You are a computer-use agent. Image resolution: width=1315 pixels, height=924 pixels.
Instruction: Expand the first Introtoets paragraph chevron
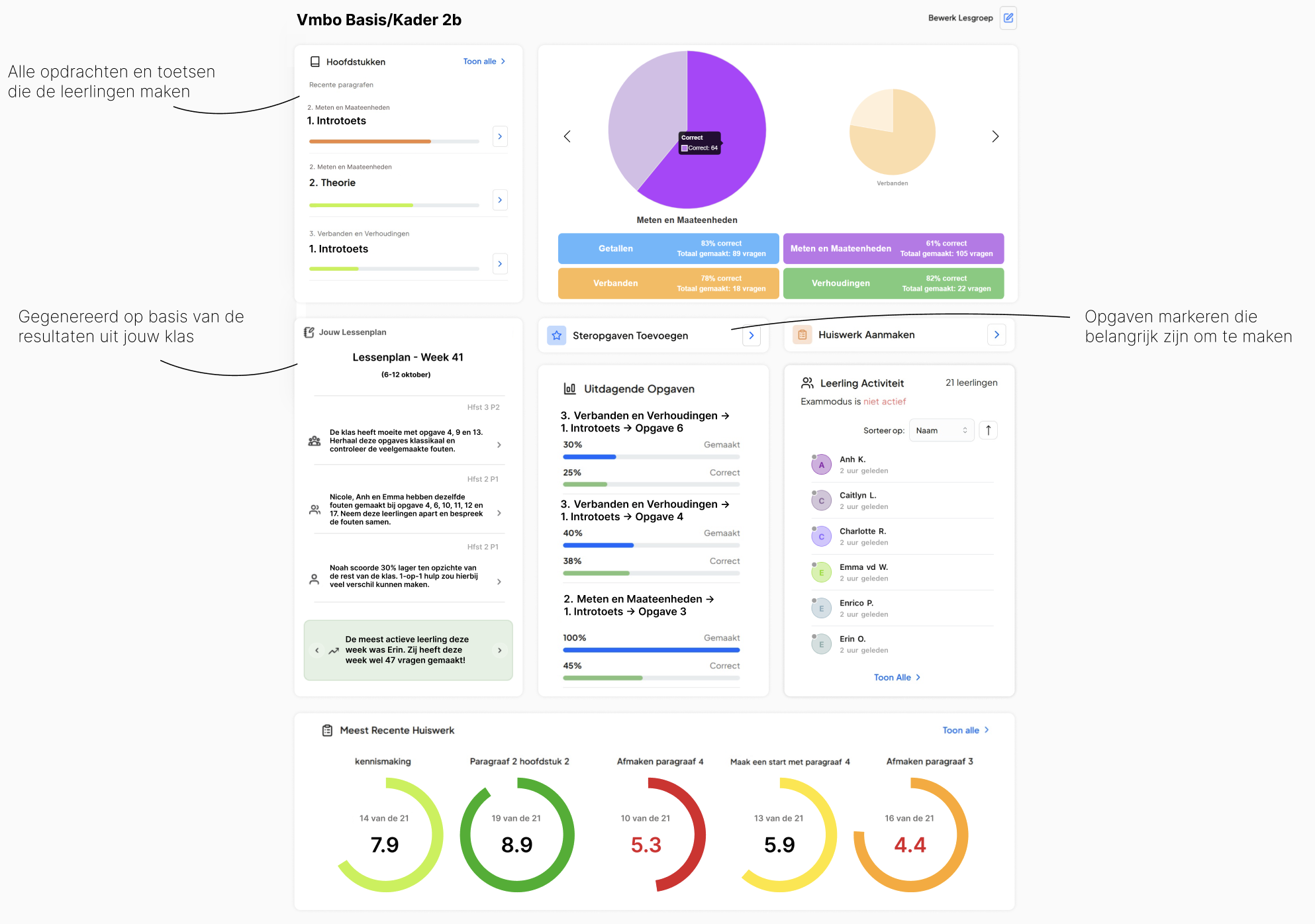point(500,136)
